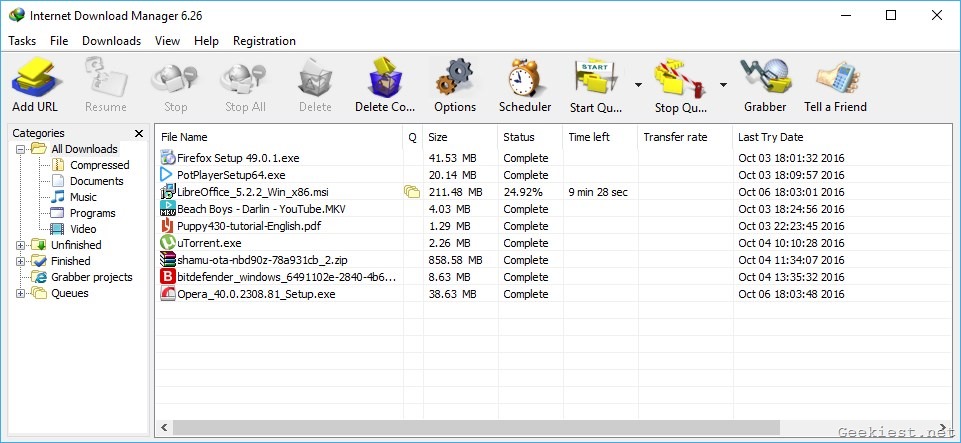This screenshot has width=961, height=443.
Task: Select the Compressed category folder
Action: point(99,165)
